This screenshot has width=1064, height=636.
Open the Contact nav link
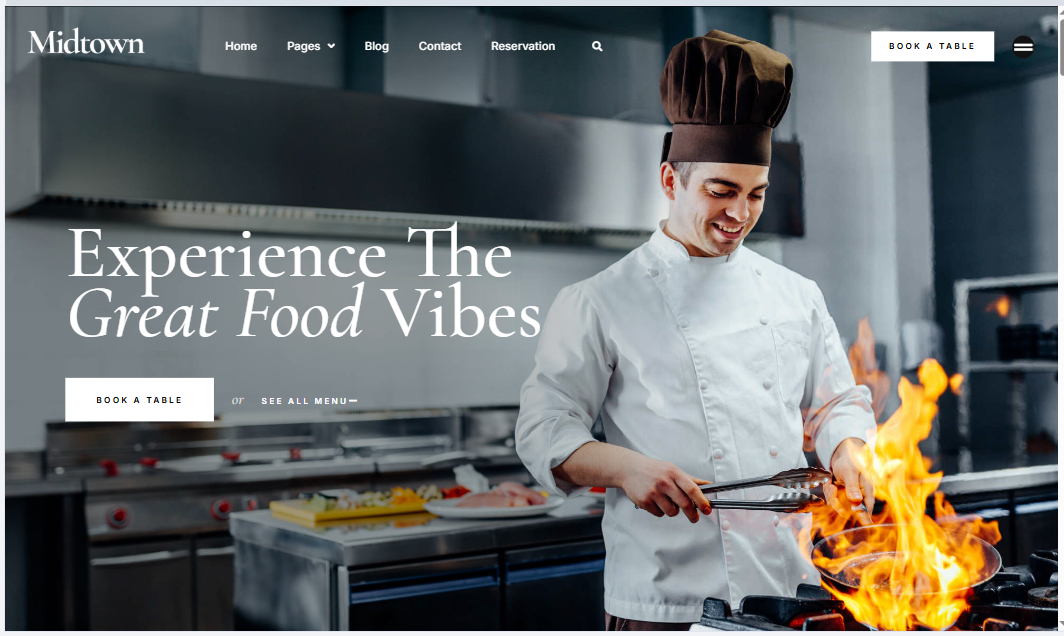pyautogui.click(x=440, y=46)
